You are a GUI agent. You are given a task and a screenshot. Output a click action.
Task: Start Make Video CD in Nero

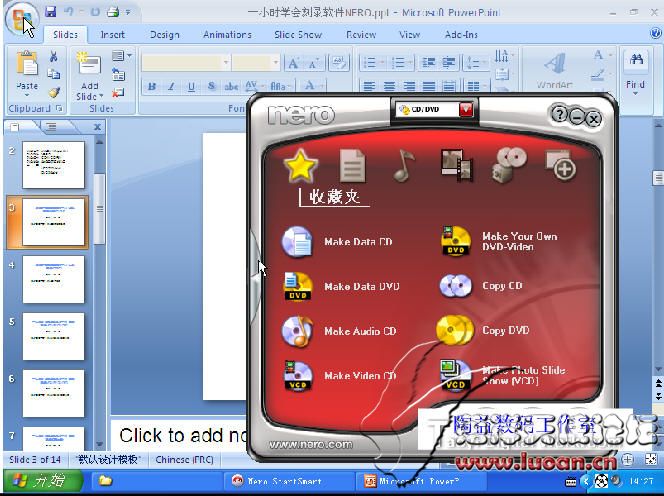pos(339,376)
